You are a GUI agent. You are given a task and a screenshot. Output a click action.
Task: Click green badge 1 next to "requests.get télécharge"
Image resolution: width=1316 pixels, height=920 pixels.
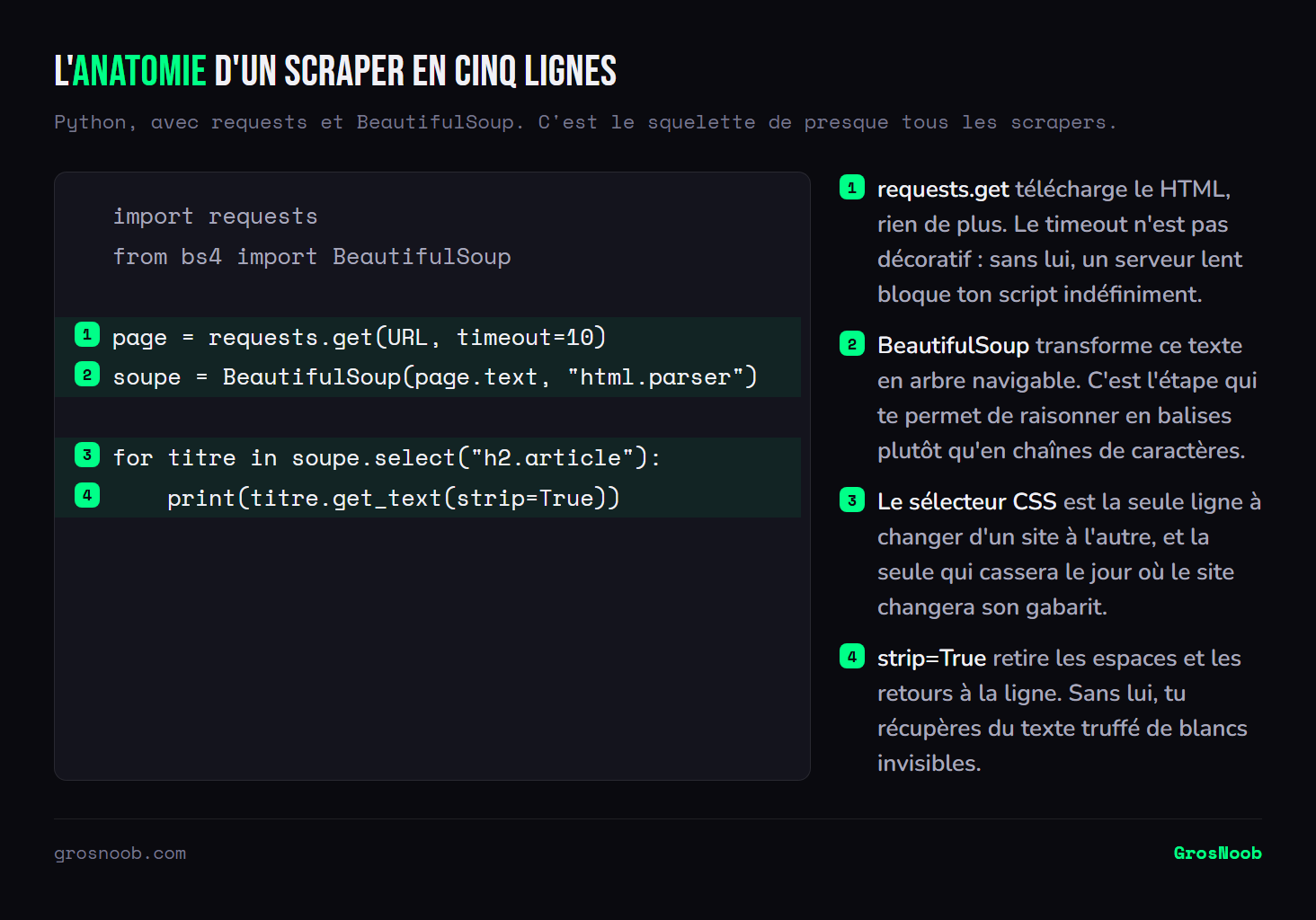pos(852,187)
